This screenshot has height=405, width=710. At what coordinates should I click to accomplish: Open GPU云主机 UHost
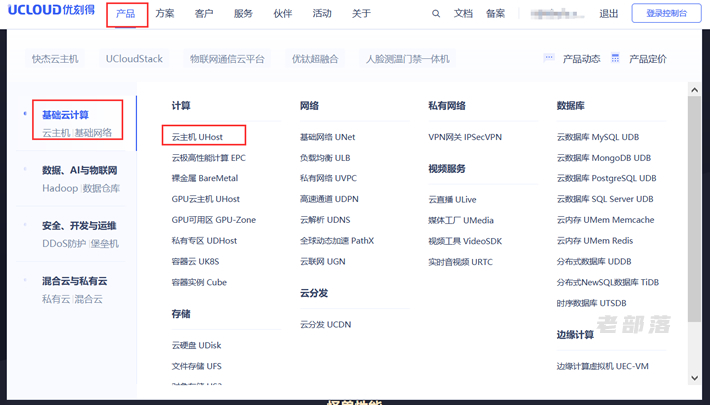click(206, 199)
